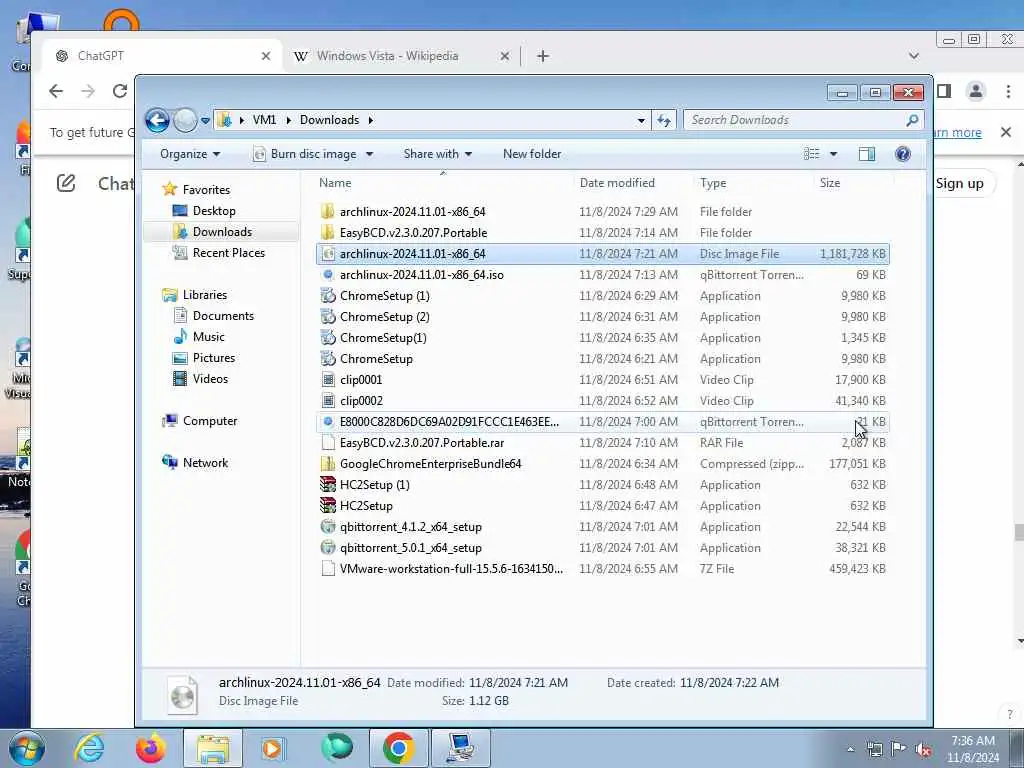
Task: Open Documents library
Action: point(223,315)
